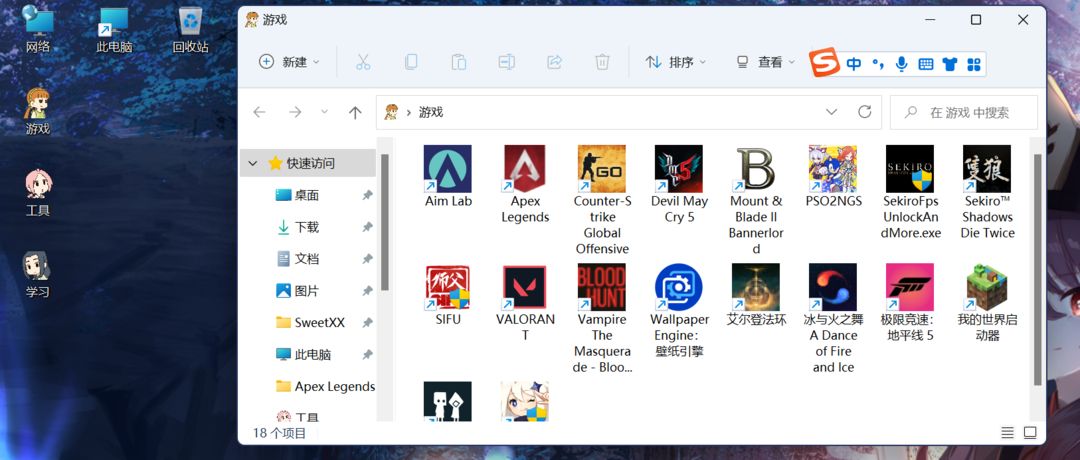Open the 排序 sort dropdown
This screenshot has width=1080, height=460.
(676, 62)
